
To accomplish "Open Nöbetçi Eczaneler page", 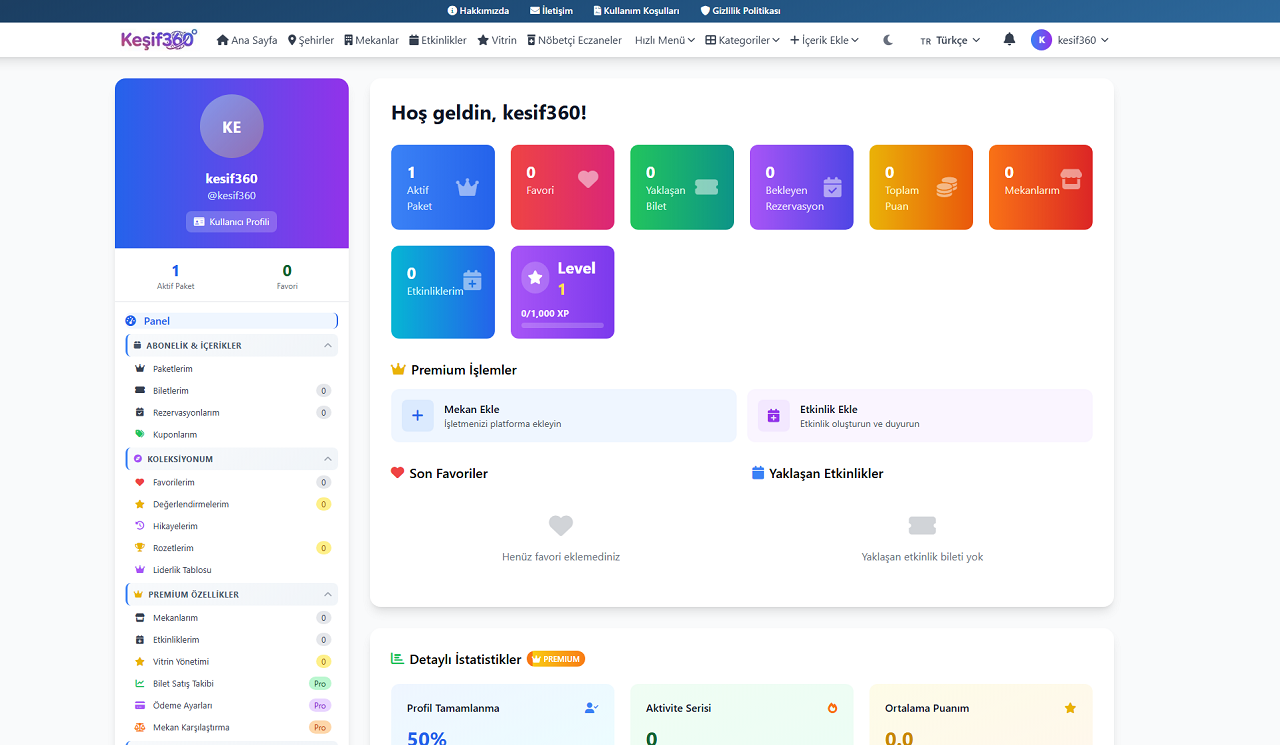I will point(574,40).
